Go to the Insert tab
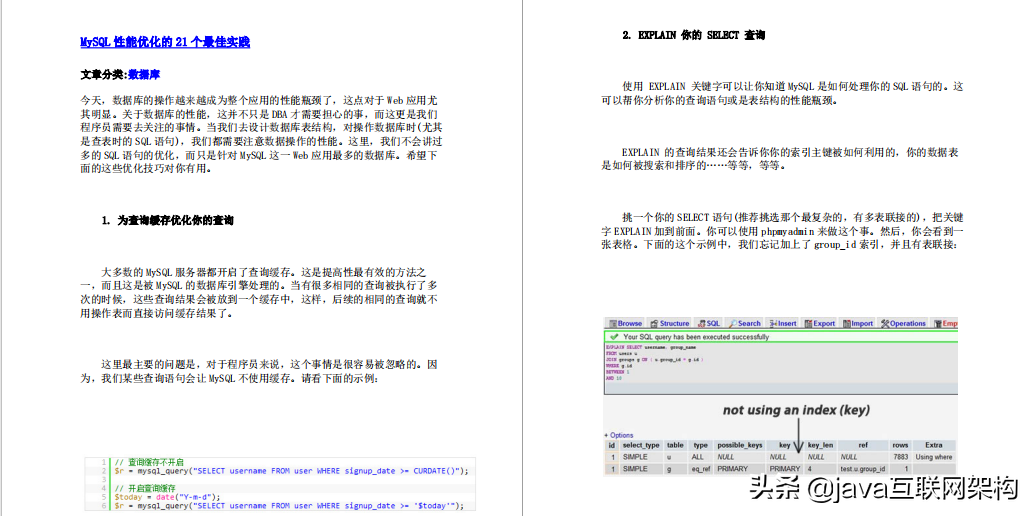The height and width of the screenshot is (516, 1034). pyautogui.click(x=783, y=323)
